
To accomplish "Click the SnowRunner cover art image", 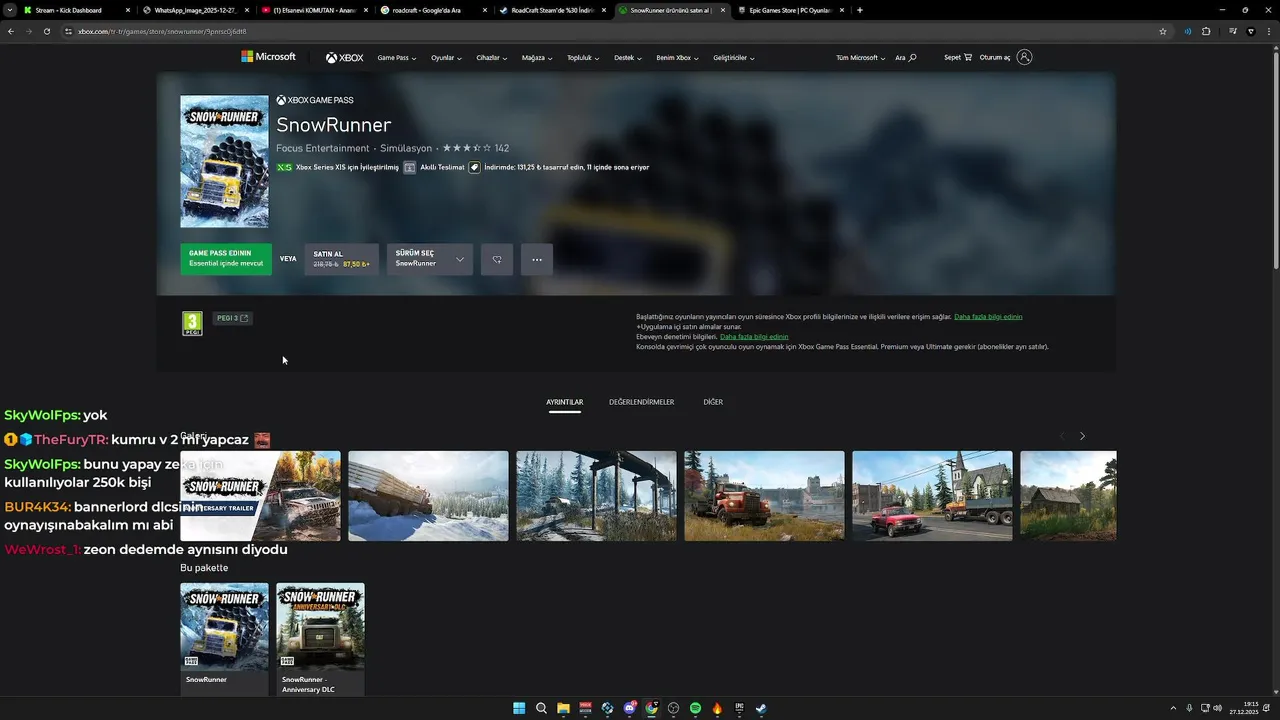I will click(224, 161).
